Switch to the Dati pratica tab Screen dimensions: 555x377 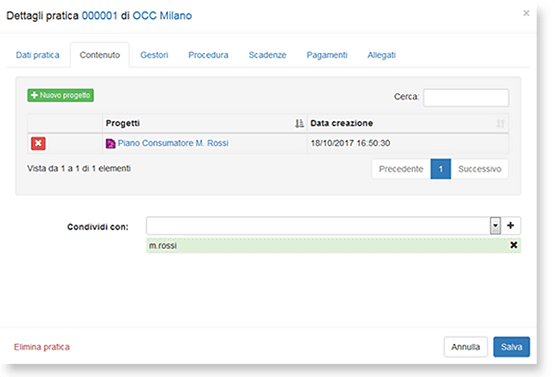(x=38, y=55)
